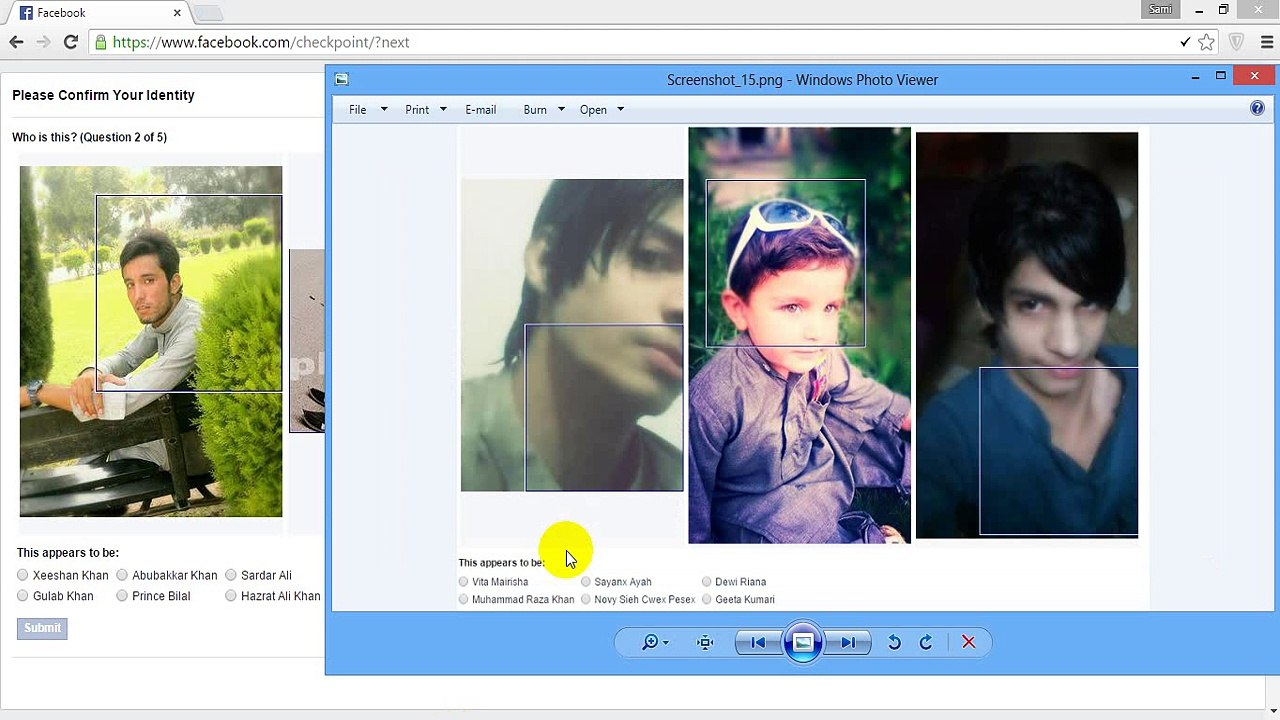Screen dimensions: 1280x720
Task: Click browser scrollbar down arrow
Action: [1273, 711]
